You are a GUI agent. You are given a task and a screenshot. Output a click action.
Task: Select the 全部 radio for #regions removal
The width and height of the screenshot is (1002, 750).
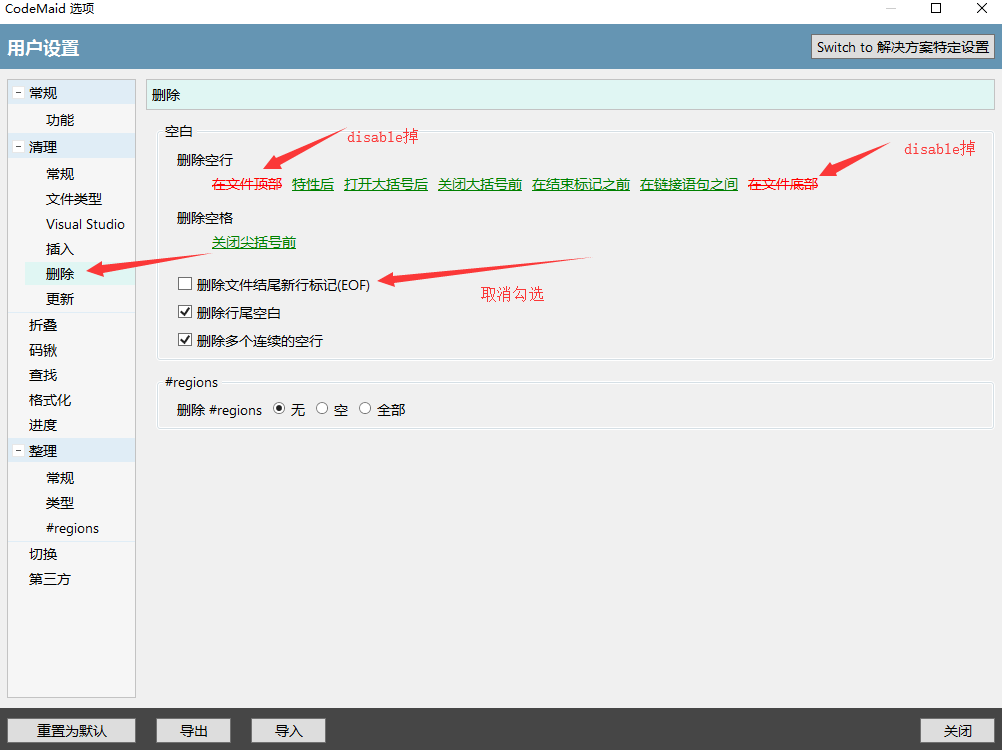[365, 408]
